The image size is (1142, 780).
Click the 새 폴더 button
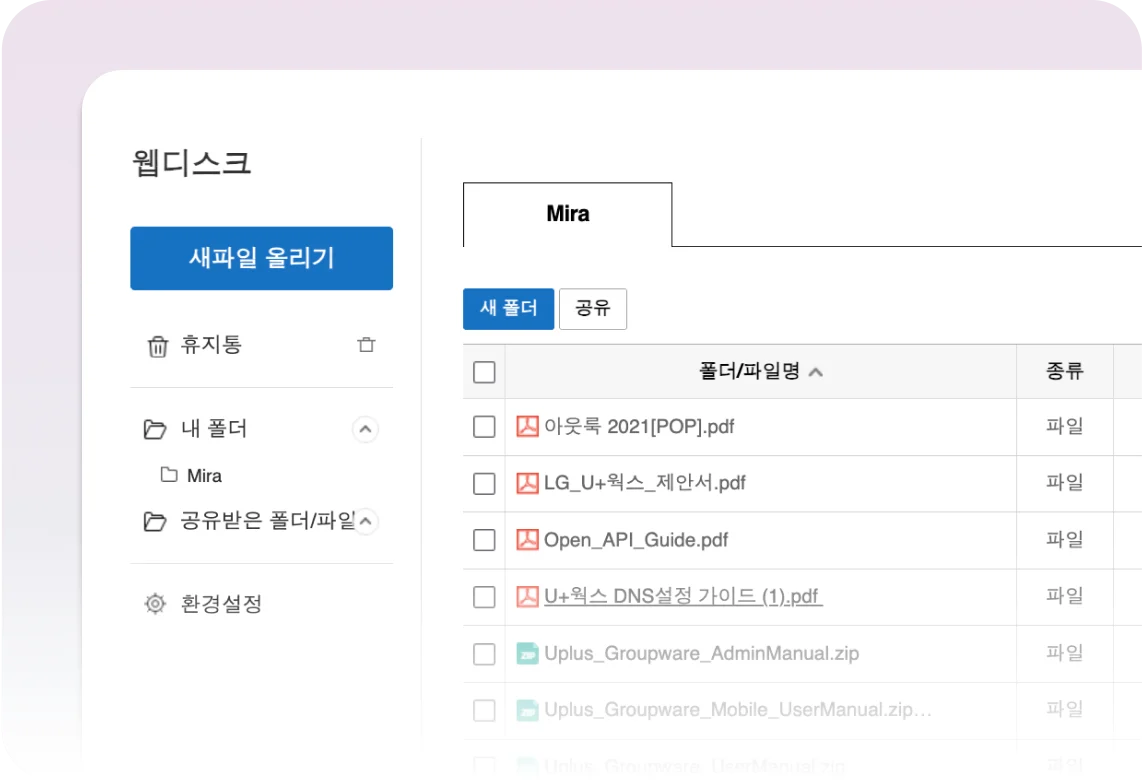508,309
